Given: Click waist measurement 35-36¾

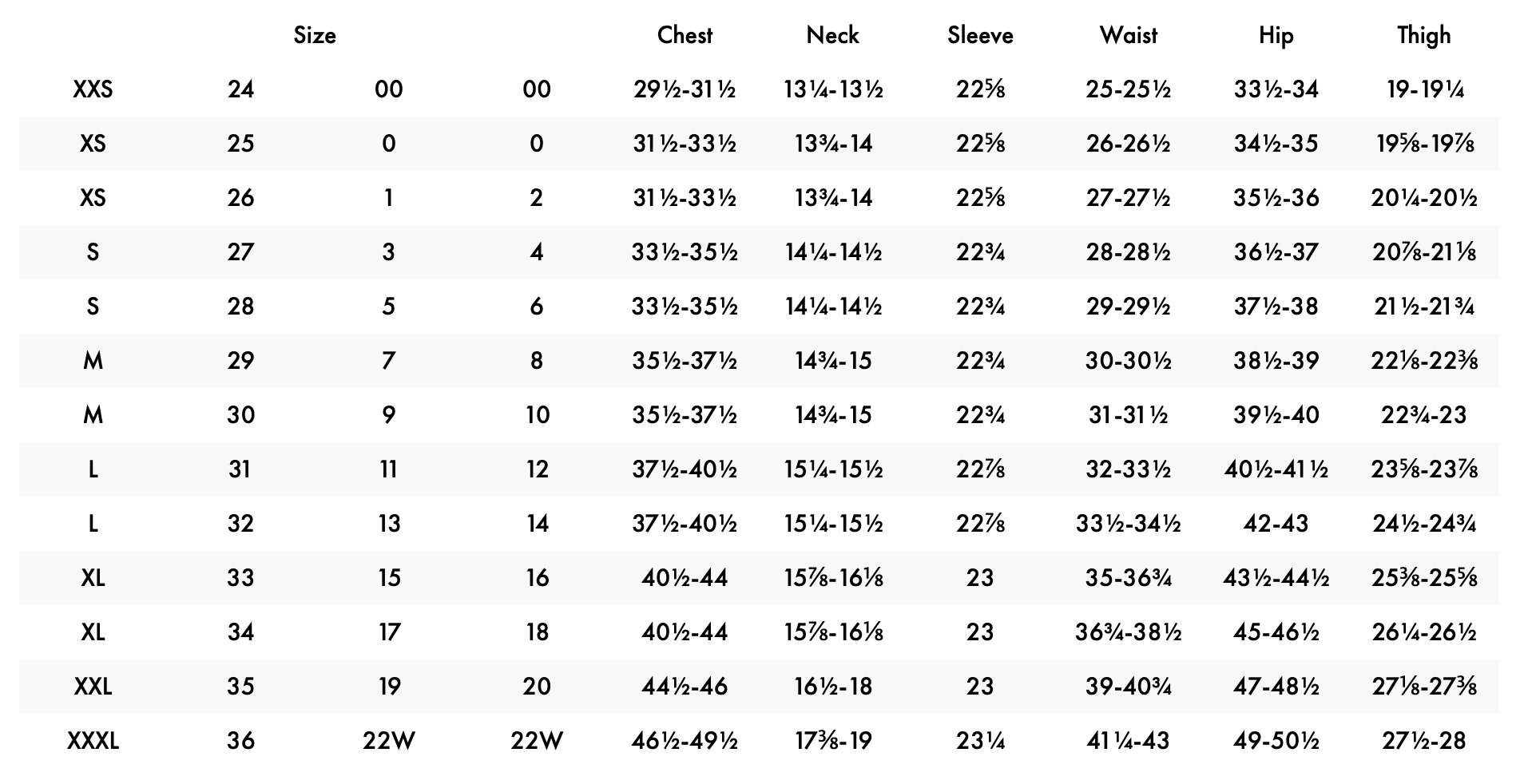Looking at the screenshot, I should [1128, 578].
